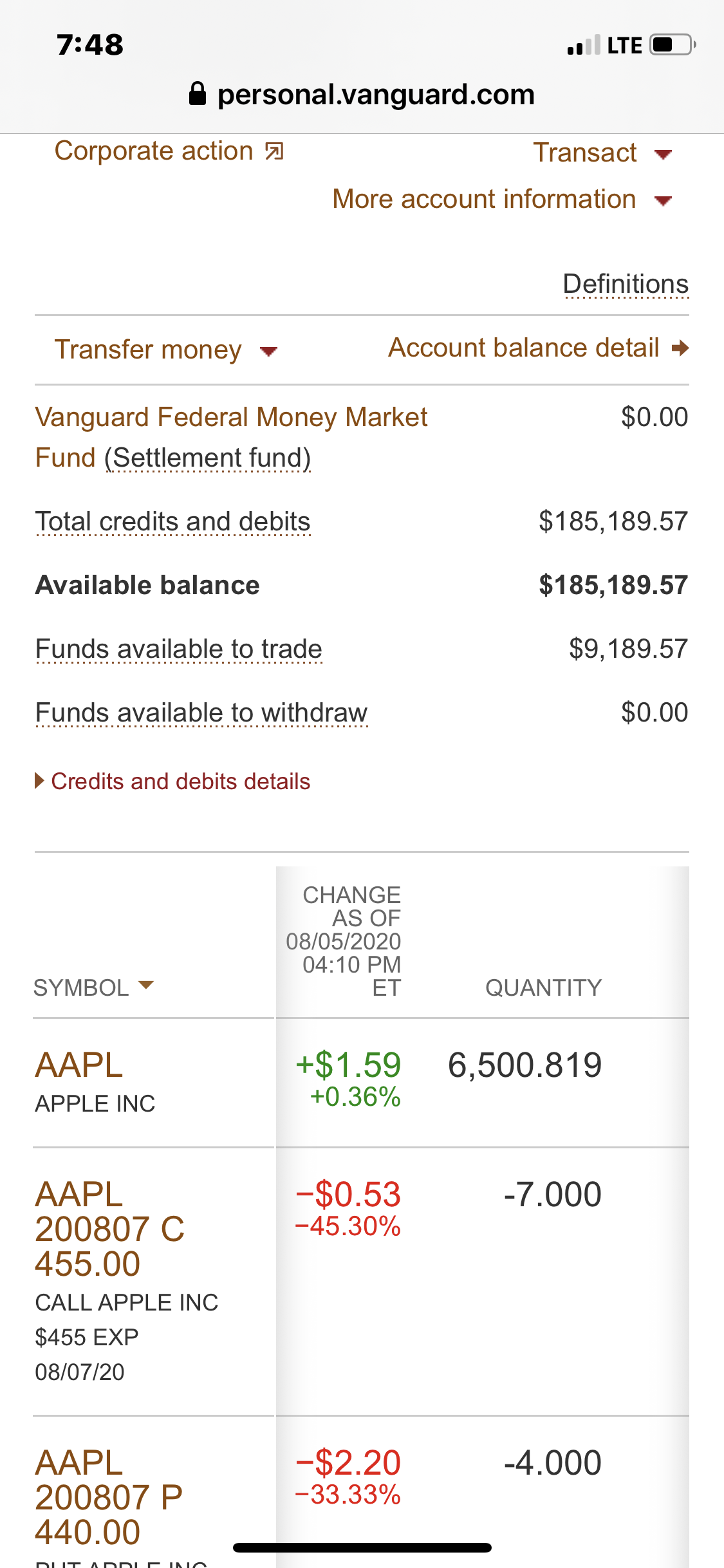Open the Transfer money dropdown
Screen dimensions: 724x1568
point(165,350)
